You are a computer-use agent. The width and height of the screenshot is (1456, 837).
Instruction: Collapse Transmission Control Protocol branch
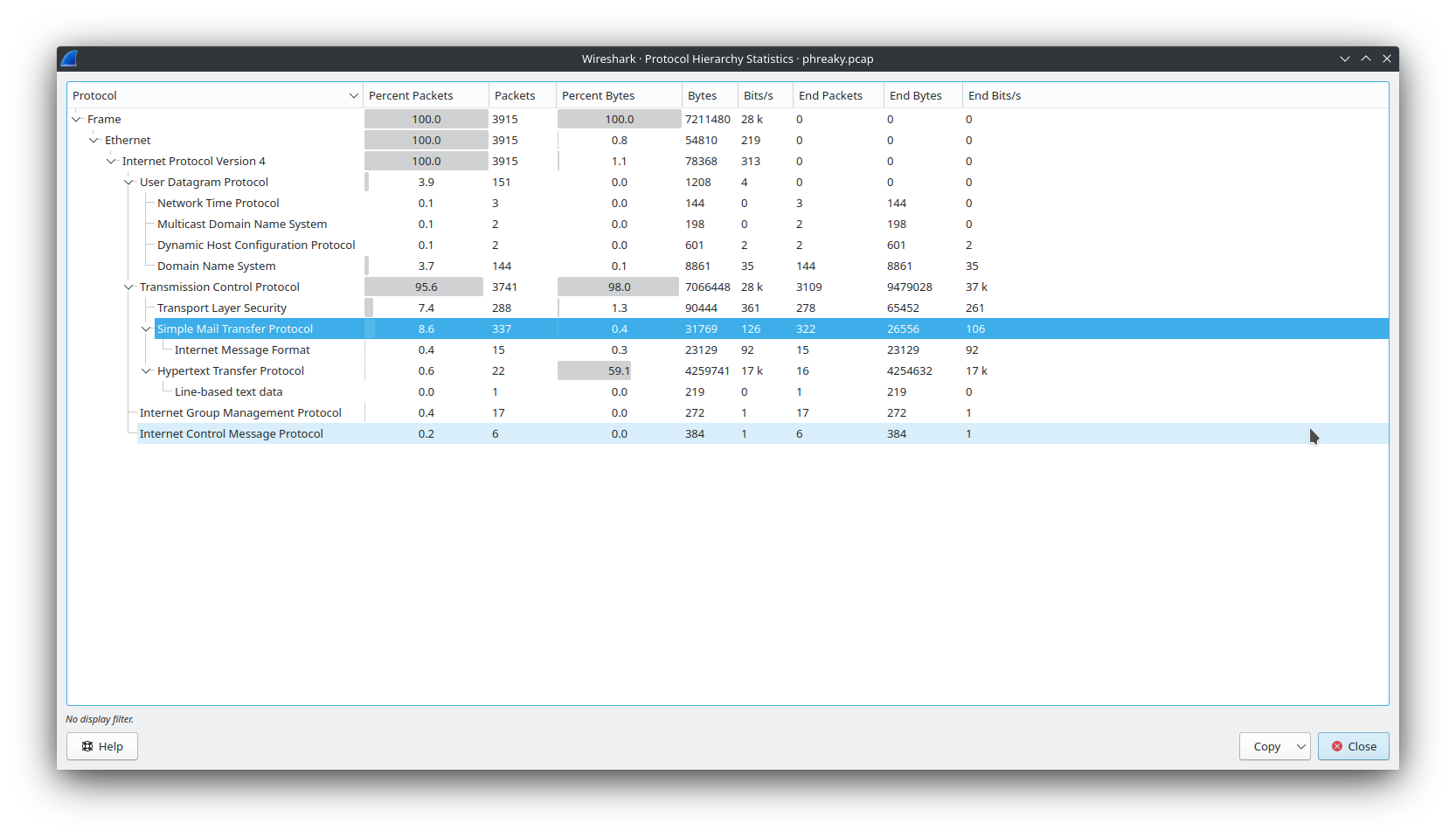pos(128,287)
